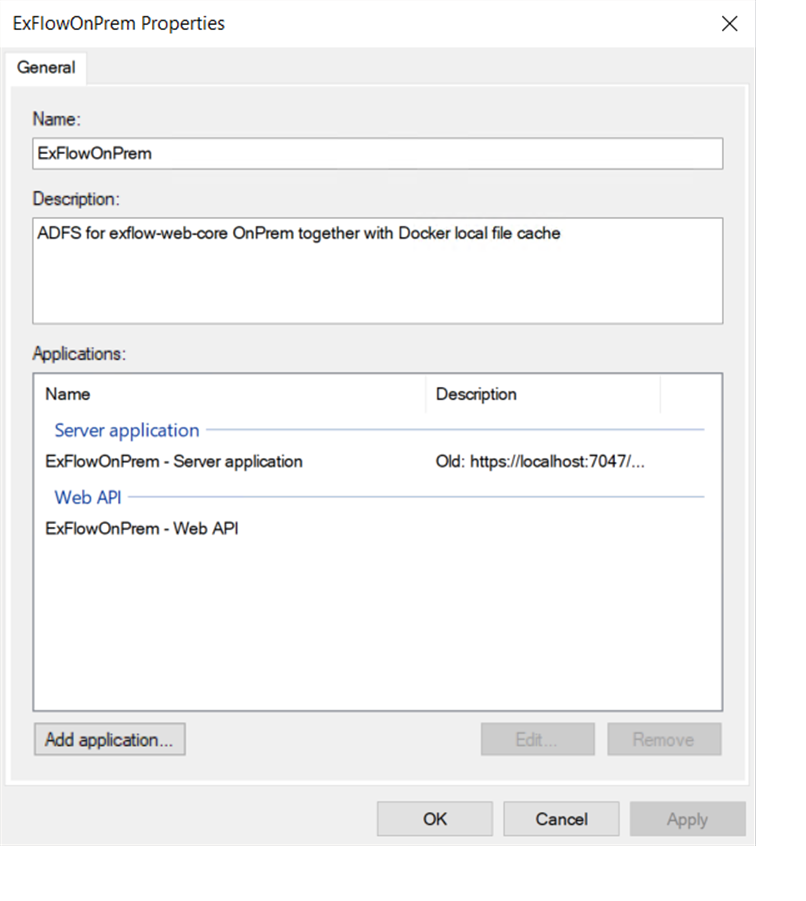This screenshot has width=806, height=901.
Task: Click the Apply button
Action: [688, 819]
